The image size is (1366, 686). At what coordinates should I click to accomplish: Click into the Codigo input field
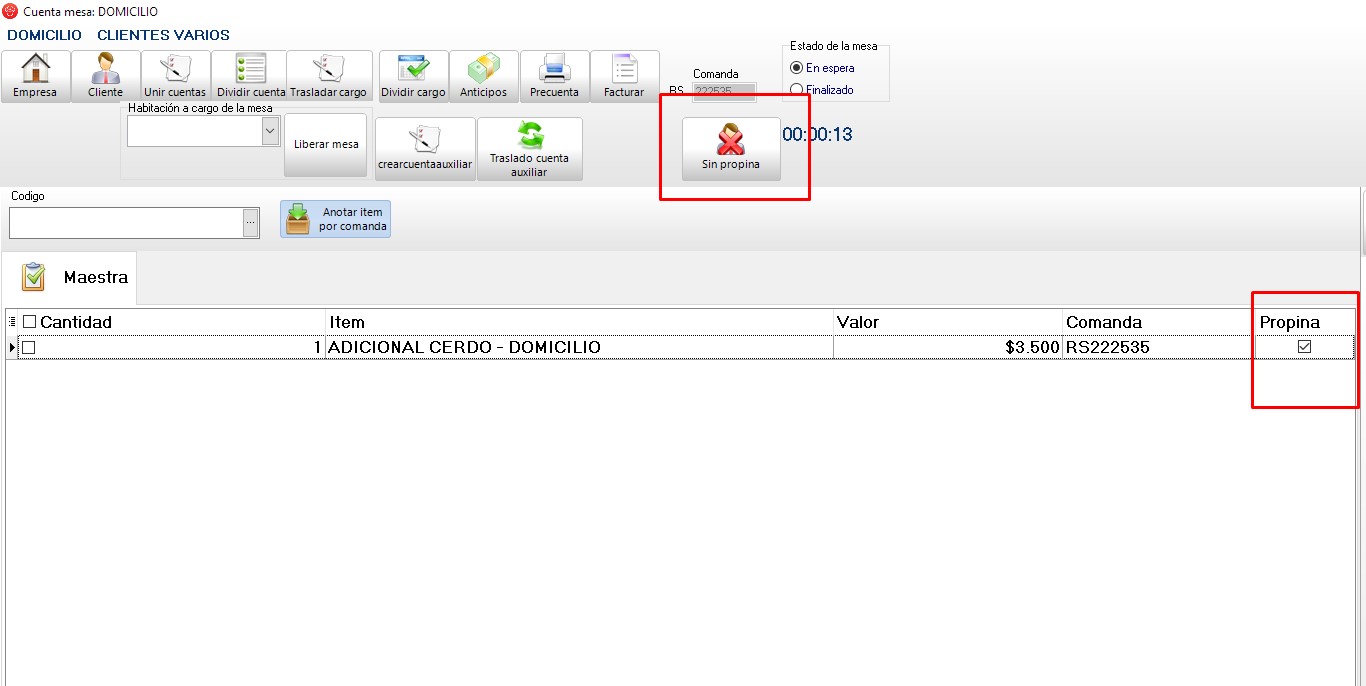[x=125, y=223]
